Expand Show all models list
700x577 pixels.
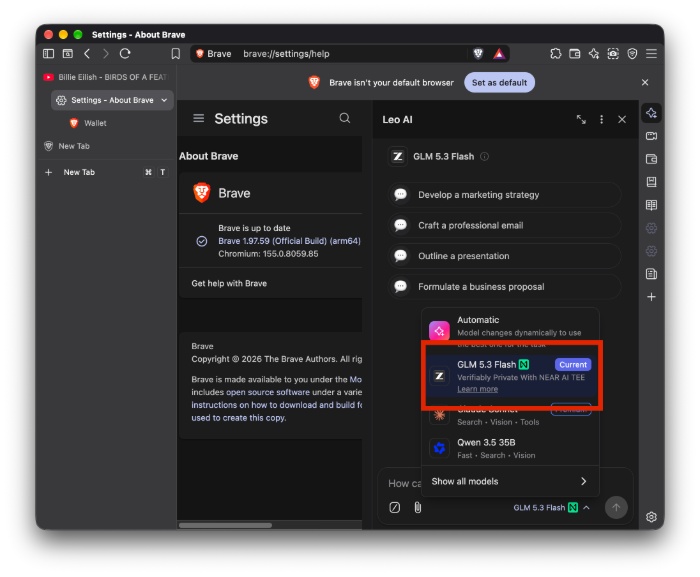(510, 481)
